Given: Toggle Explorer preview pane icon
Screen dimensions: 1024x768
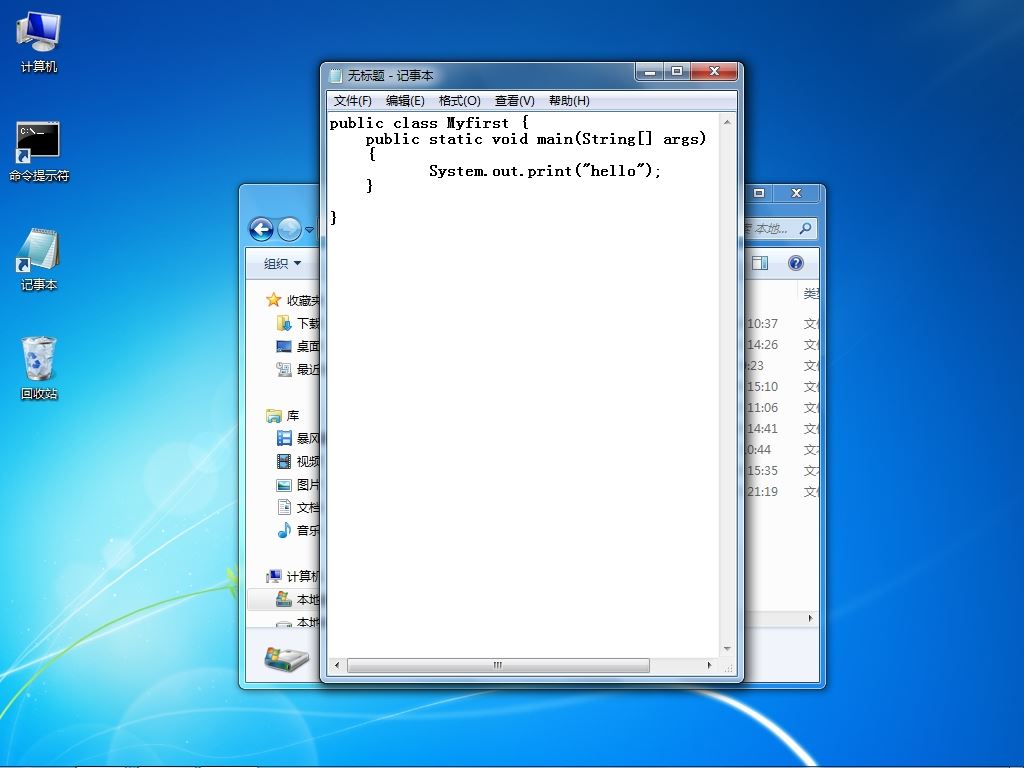Looking at the screenshot, I should click(x=760, y=263).
